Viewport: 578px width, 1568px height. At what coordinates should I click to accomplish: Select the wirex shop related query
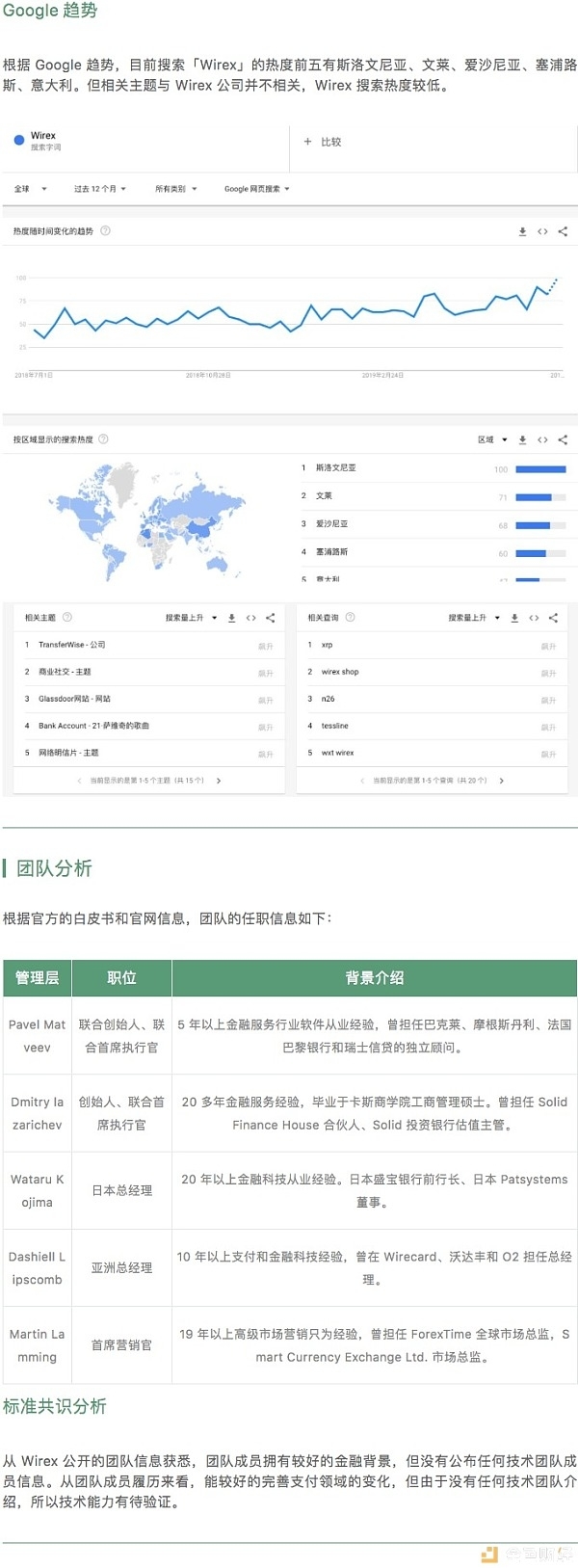click(x=340, y=672)
